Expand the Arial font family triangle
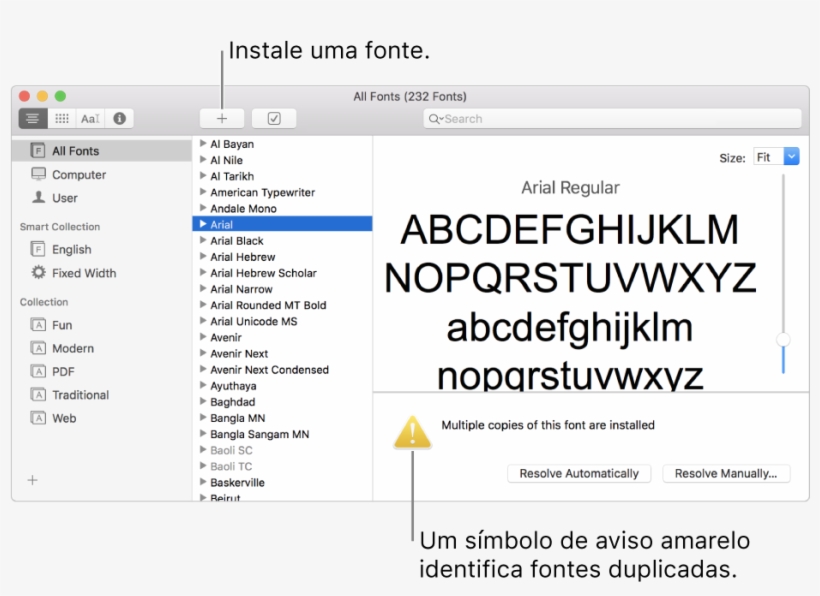The image size is (820, 596). 202,225
